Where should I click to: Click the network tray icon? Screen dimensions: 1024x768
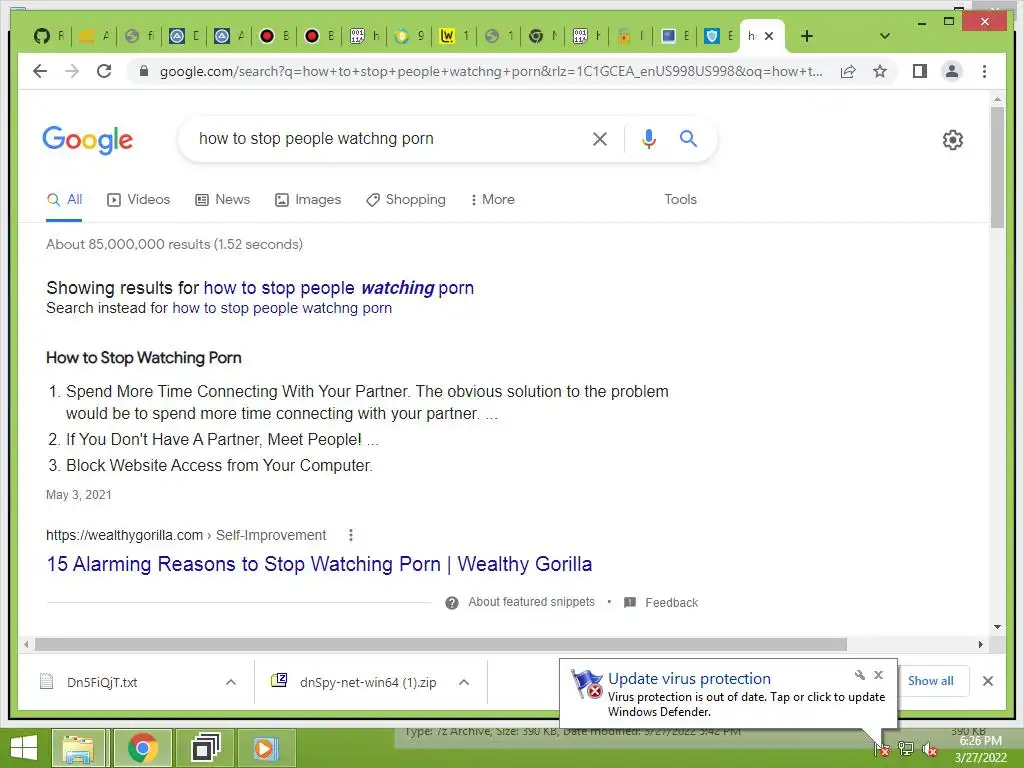pos(906,749)
